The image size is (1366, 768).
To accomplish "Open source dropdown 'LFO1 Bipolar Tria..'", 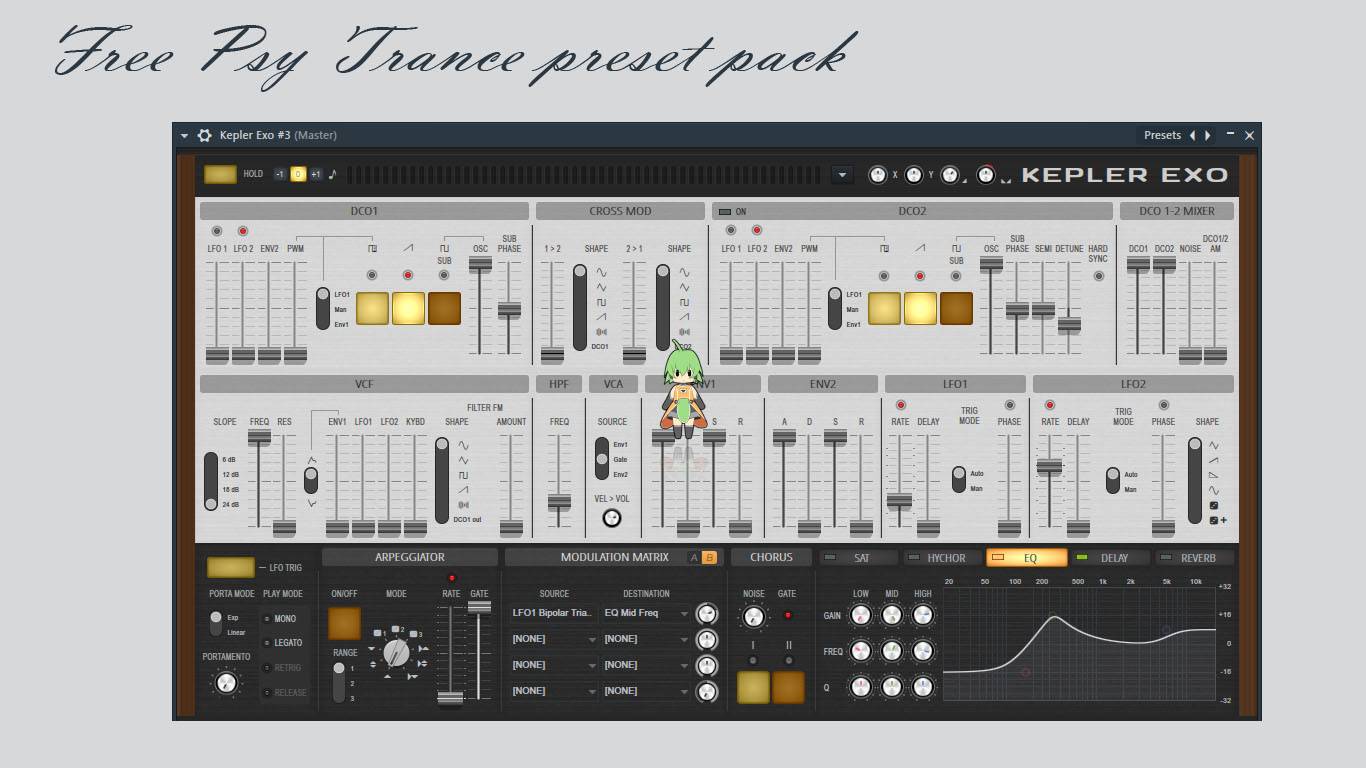I will 554,613.
